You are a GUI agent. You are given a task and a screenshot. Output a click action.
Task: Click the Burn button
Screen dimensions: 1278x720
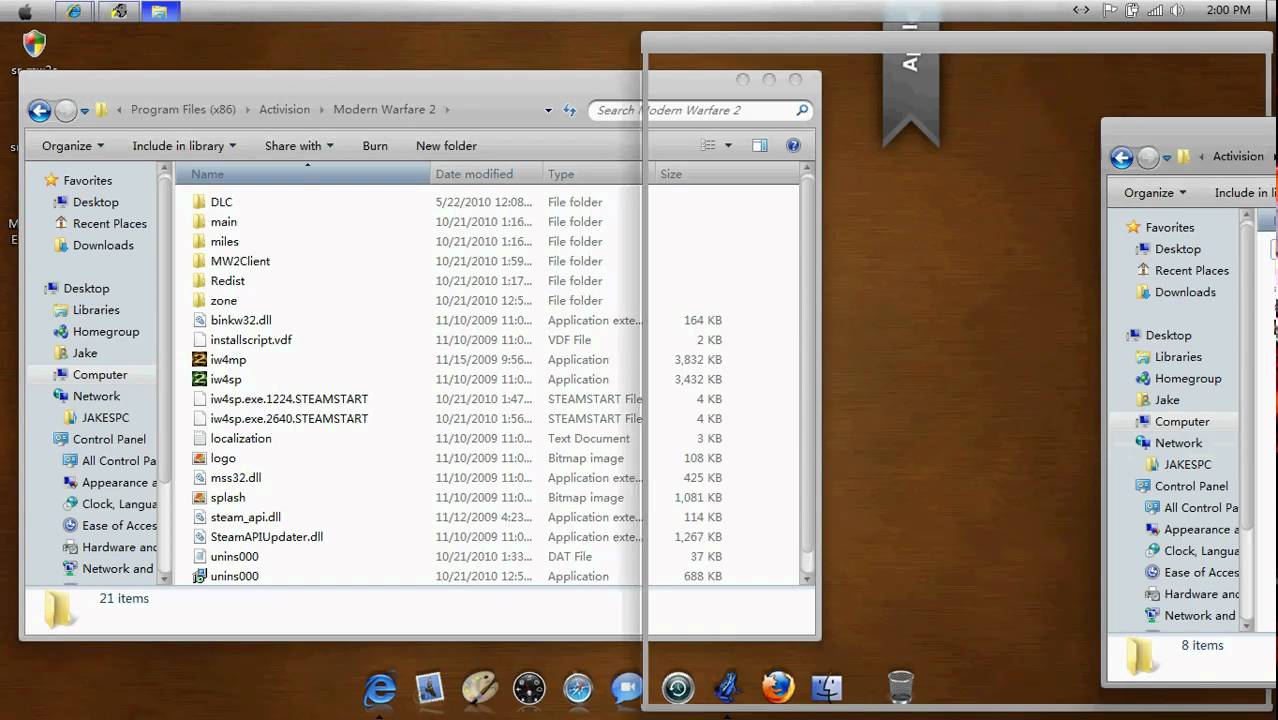point(375,146)
